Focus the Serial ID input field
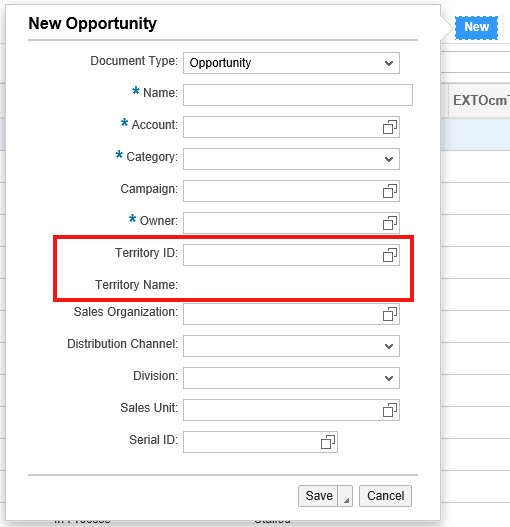 260,442
